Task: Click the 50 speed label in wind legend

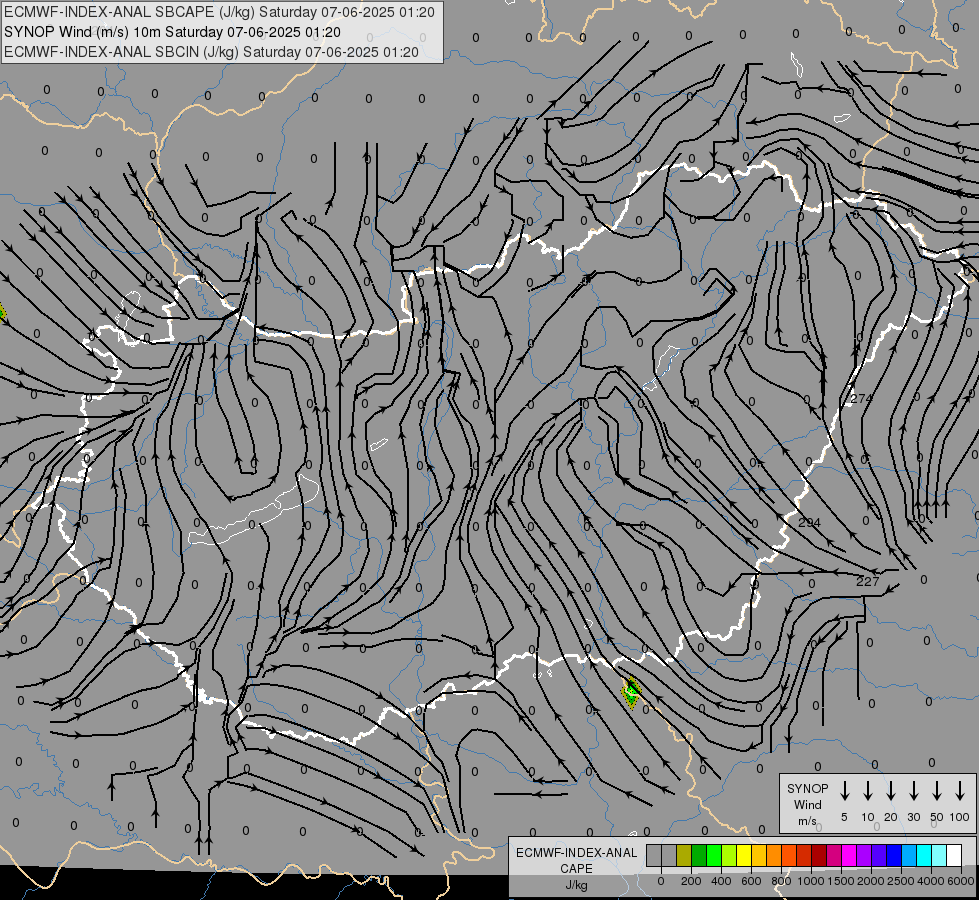Action: 937,817
